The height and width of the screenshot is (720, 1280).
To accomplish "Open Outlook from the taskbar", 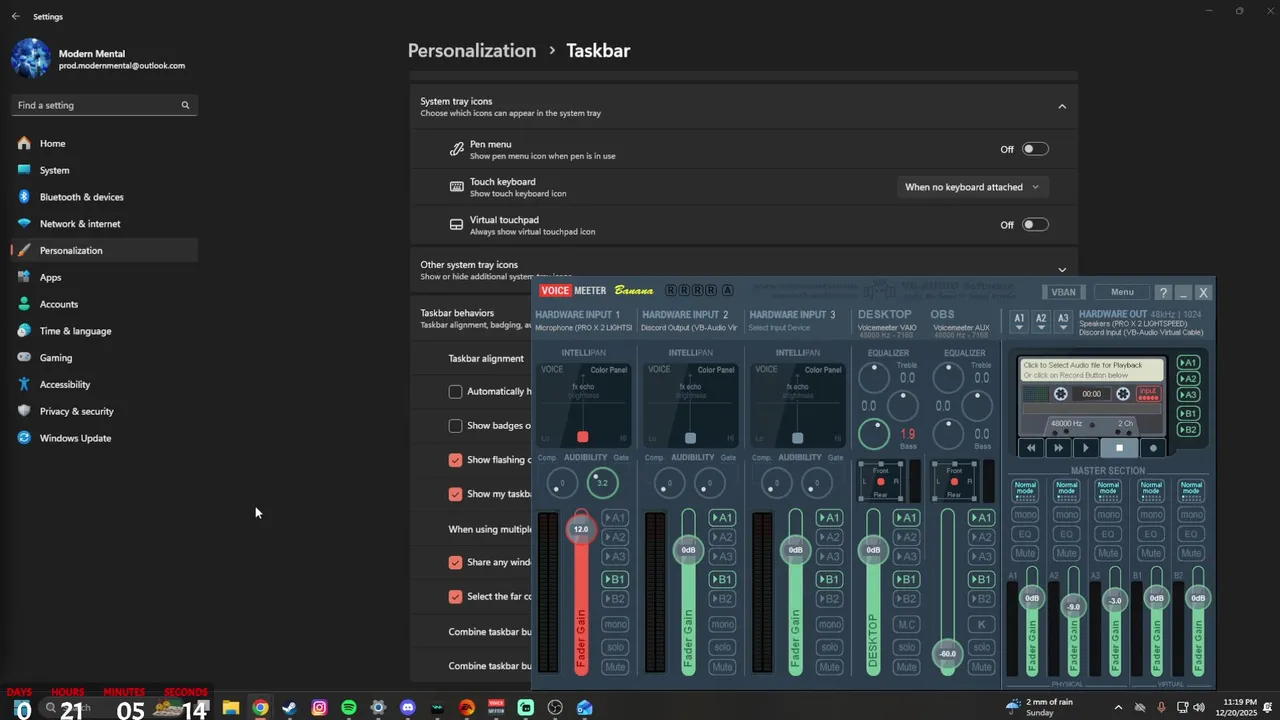I will pos(585,707).
